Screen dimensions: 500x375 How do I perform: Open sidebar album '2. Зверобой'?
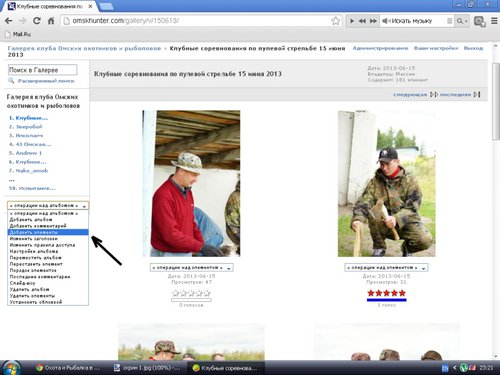coord(26,127)
